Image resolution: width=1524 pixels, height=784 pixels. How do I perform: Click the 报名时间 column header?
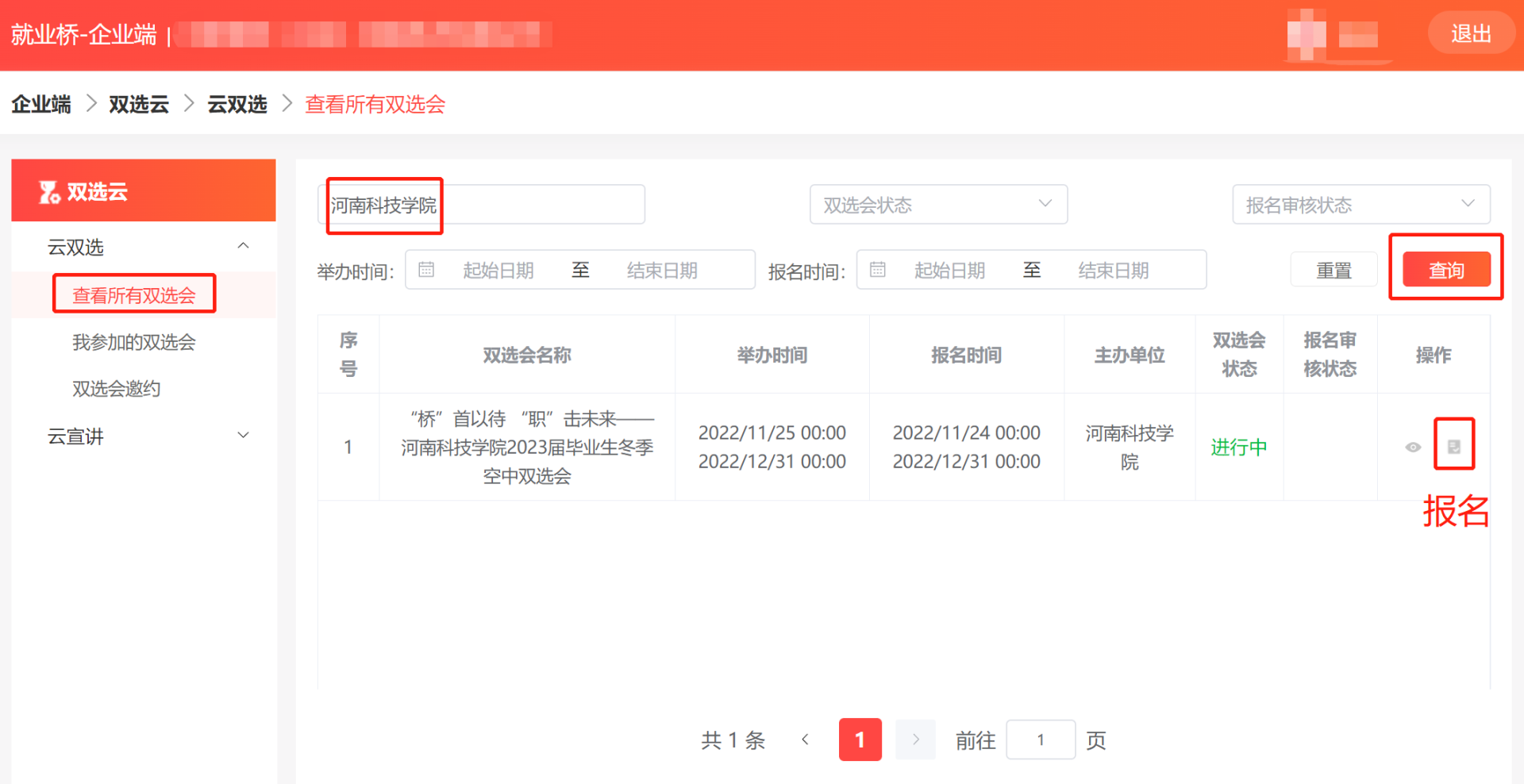coord(967,355)
